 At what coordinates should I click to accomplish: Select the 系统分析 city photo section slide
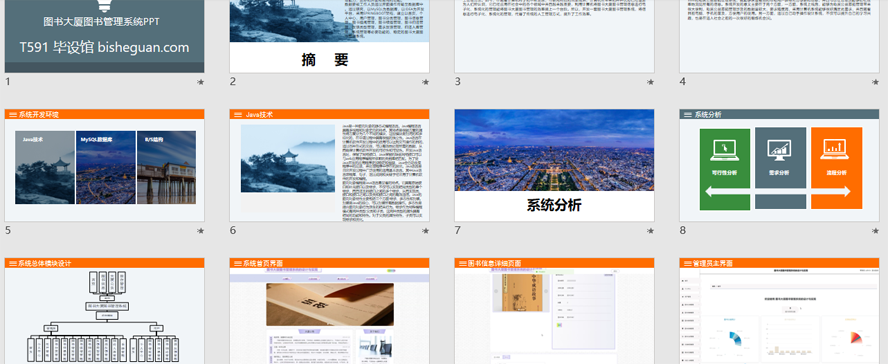554,165
